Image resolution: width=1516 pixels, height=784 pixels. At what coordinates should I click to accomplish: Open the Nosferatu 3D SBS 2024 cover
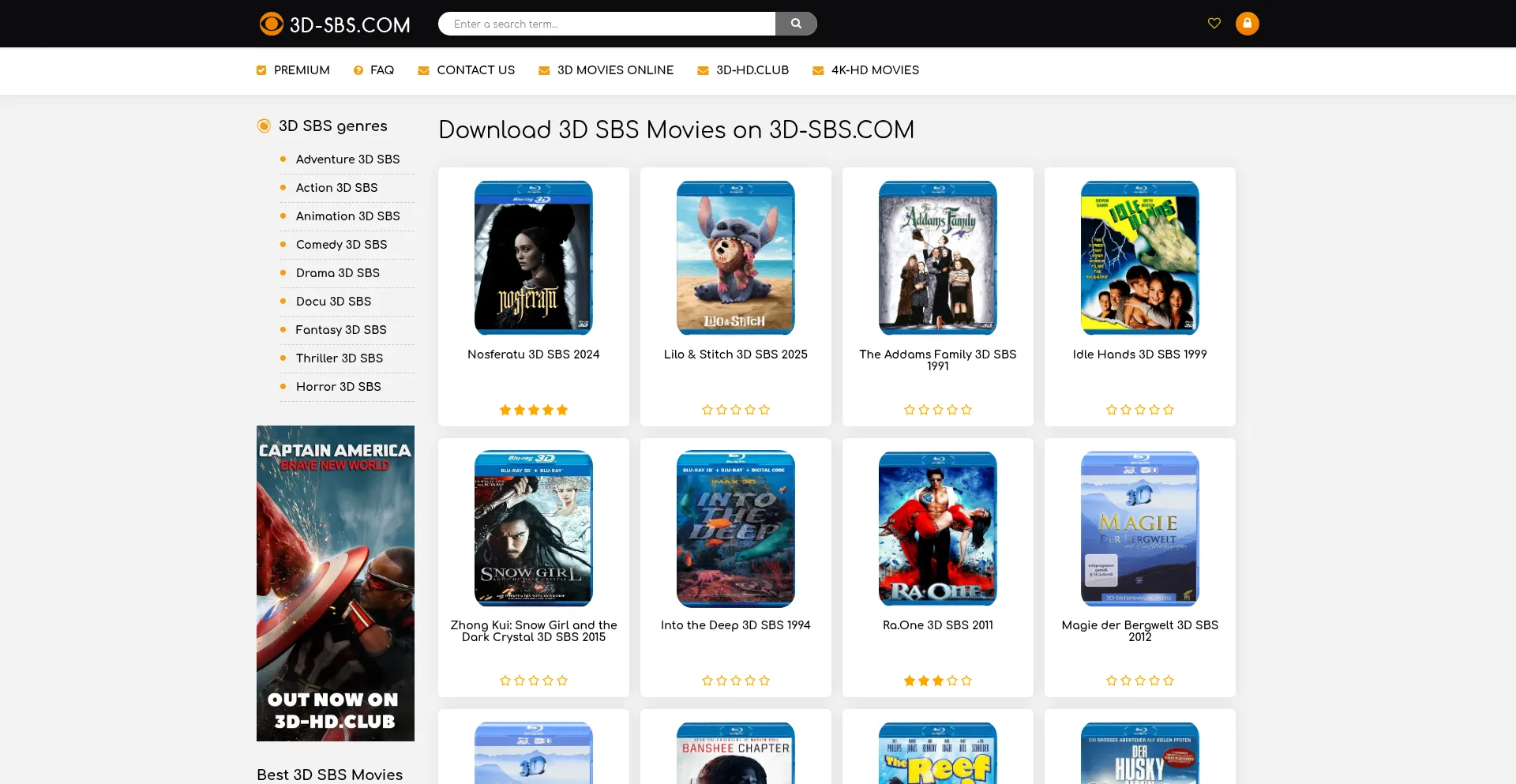[534, 257]
